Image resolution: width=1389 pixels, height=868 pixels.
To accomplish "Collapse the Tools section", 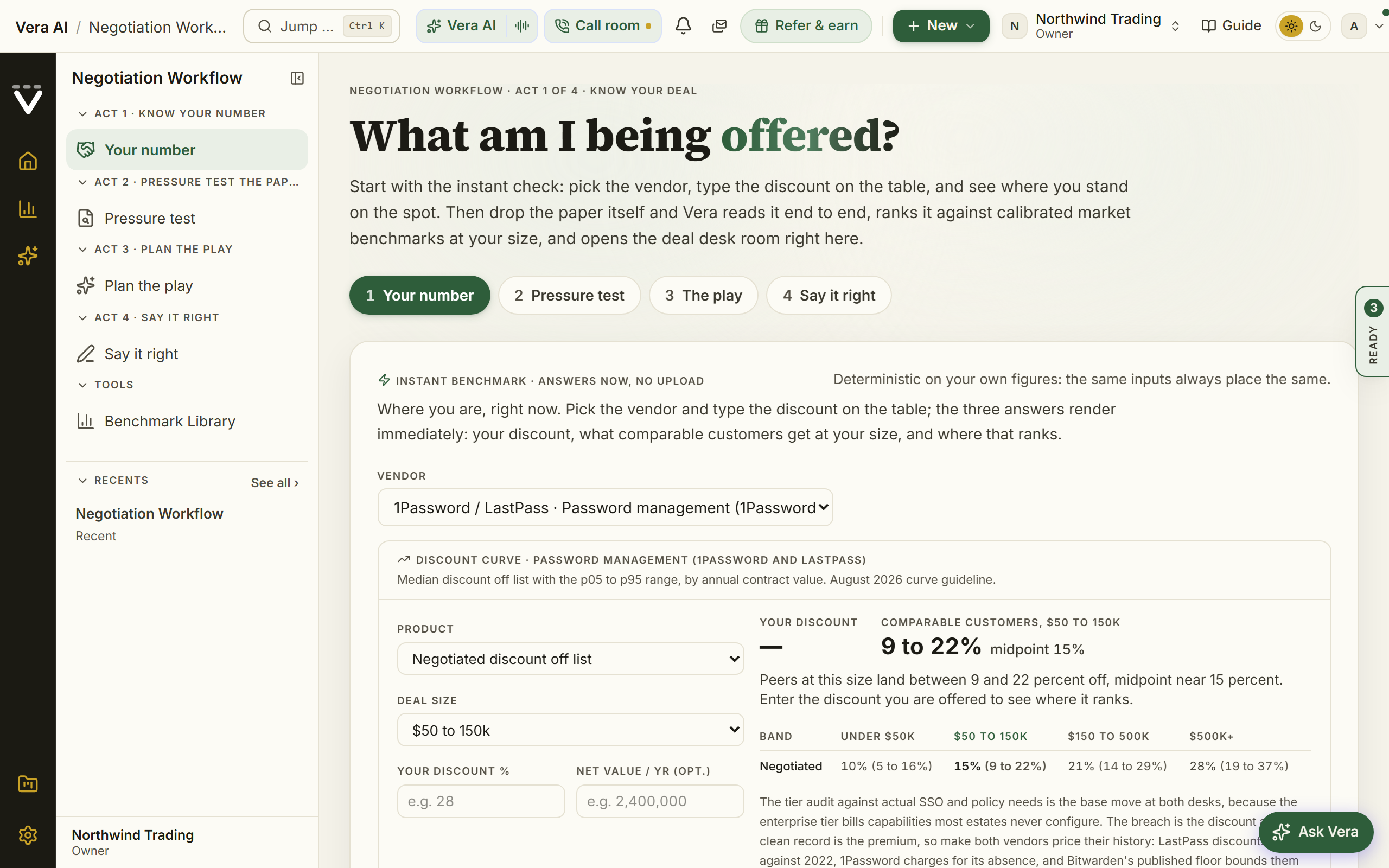I will pyautogui.click(x=82, y=385).
